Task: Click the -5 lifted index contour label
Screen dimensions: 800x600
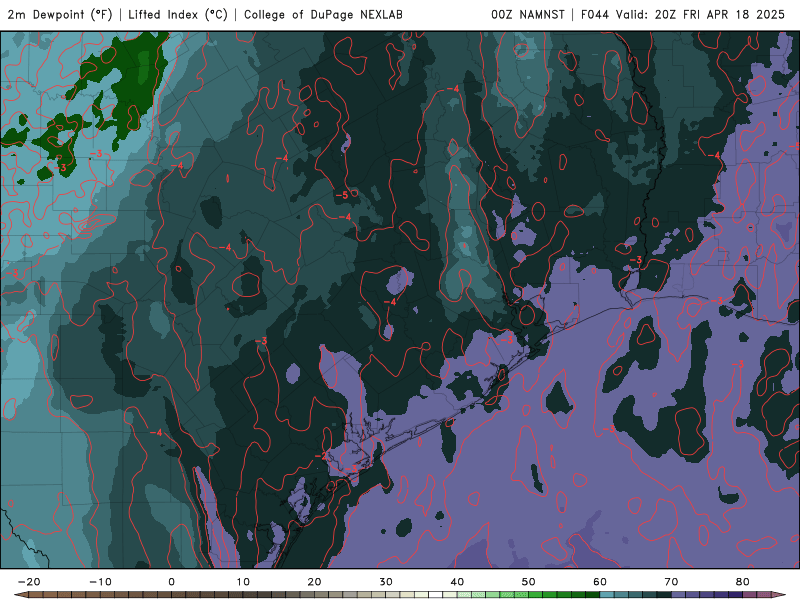Action: 341,195
